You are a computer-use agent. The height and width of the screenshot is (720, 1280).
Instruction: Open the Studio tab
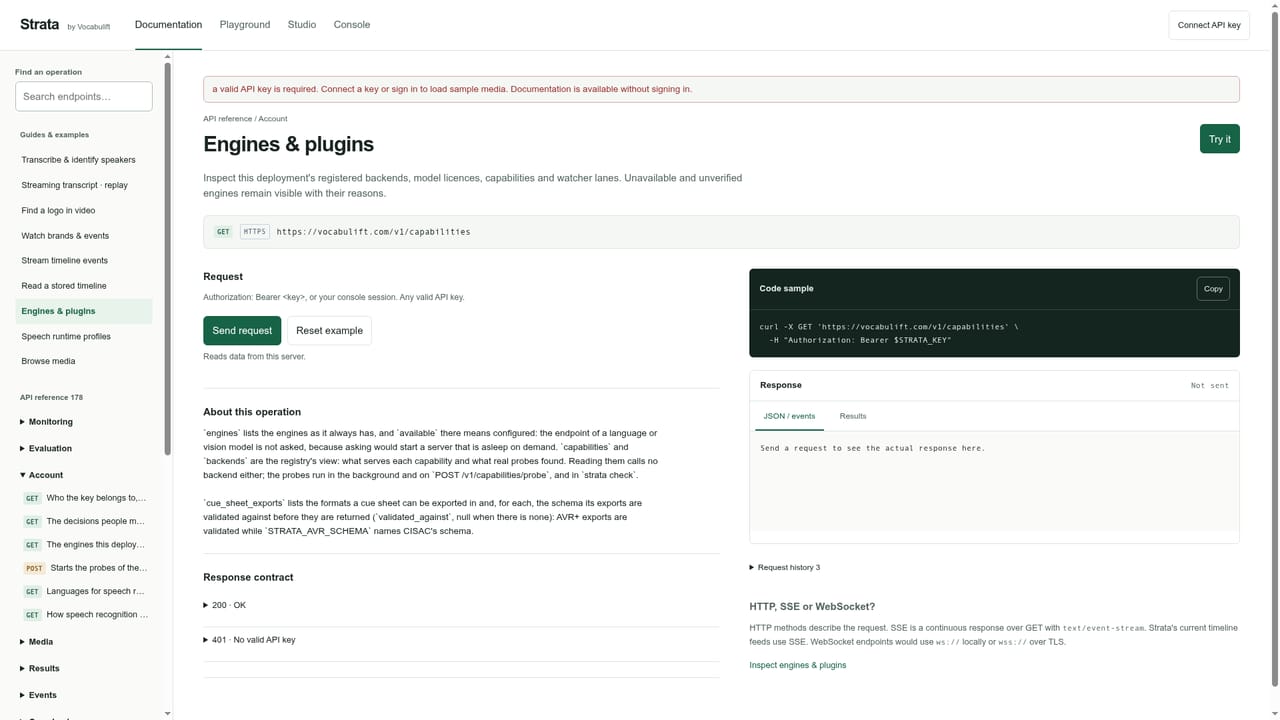(302, 24)
